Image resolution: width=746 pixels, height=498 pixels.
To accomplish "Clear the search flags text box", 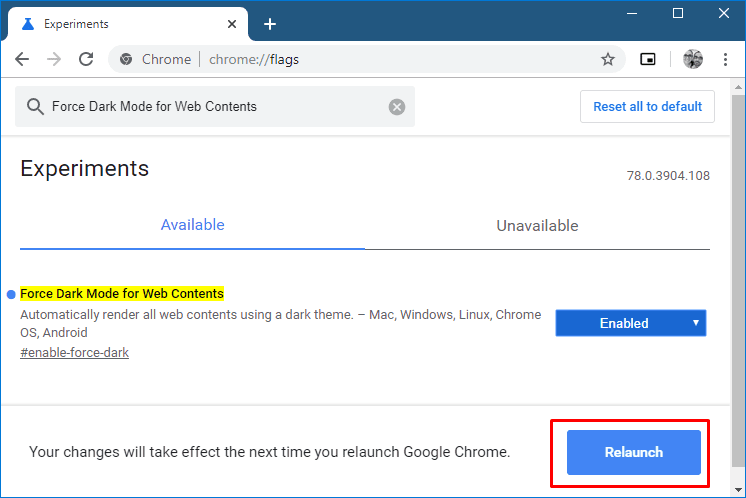I will point(397,107).
